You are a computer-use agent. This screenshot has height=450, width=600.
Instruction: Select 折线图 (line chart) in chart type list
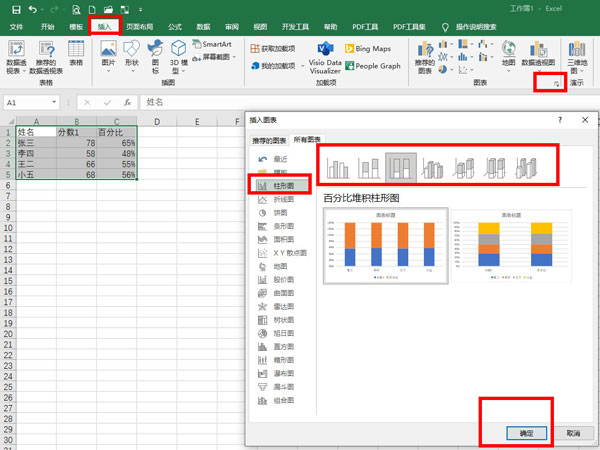click(x=283, y=199)
